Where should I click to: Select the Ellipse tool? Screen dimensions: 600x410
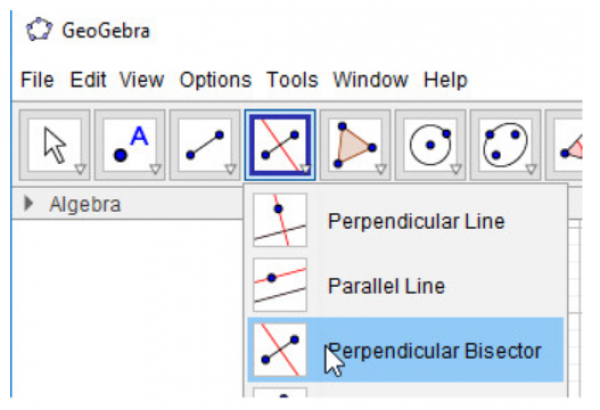(504, 143)
